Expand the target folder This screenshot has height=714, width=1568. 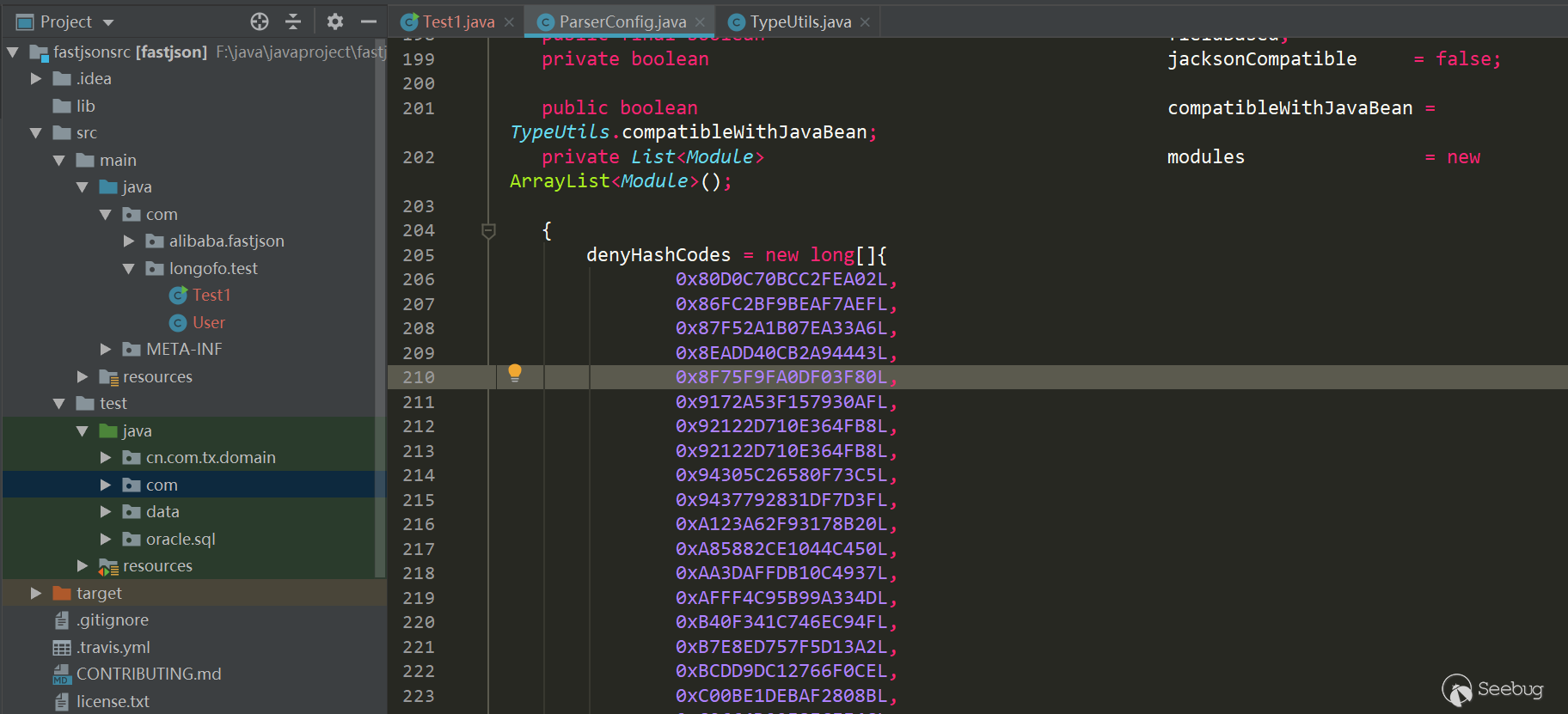pyautogui.click(x=36, y=593)
